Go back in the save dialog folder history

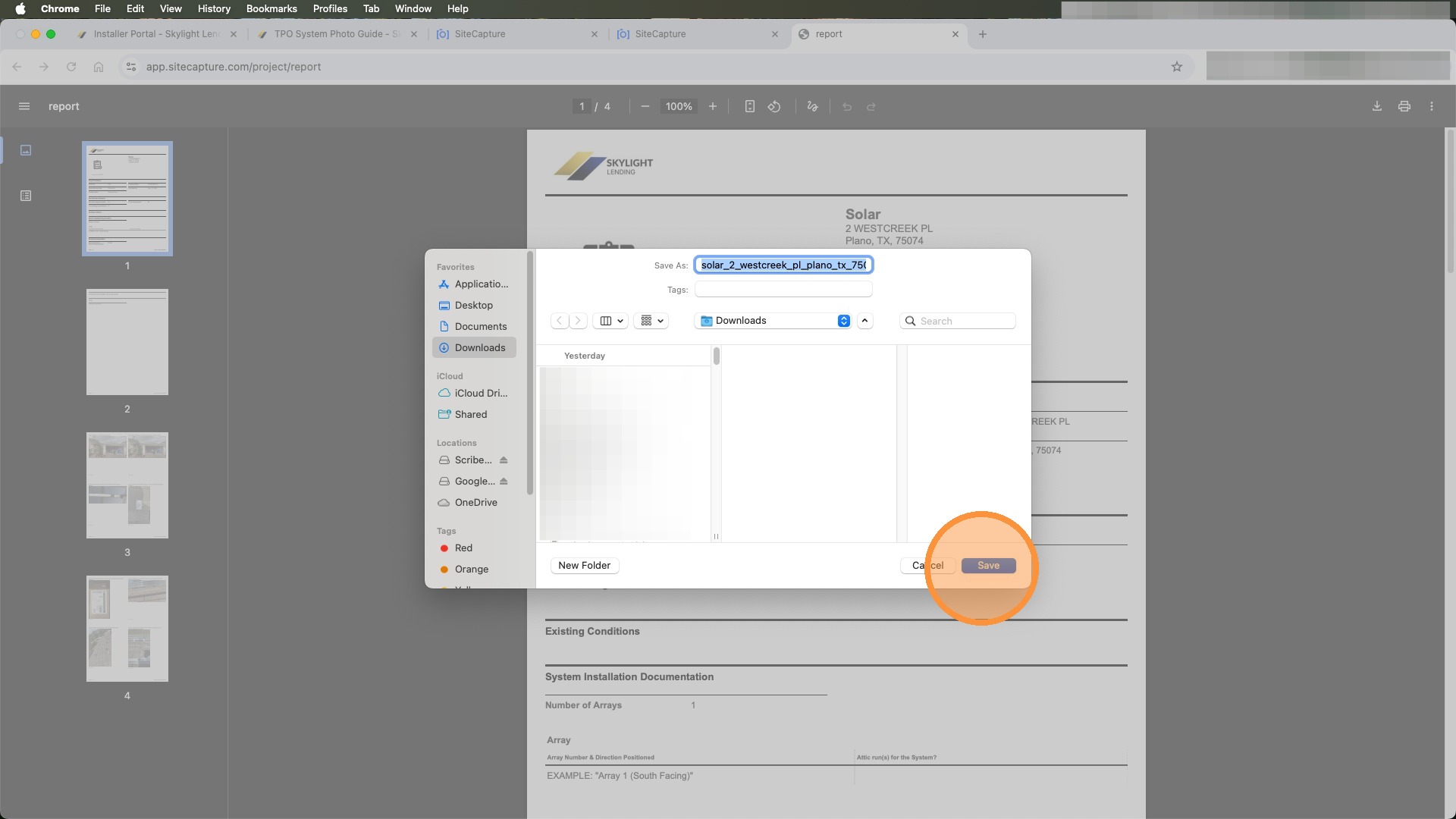coord(560,321)
